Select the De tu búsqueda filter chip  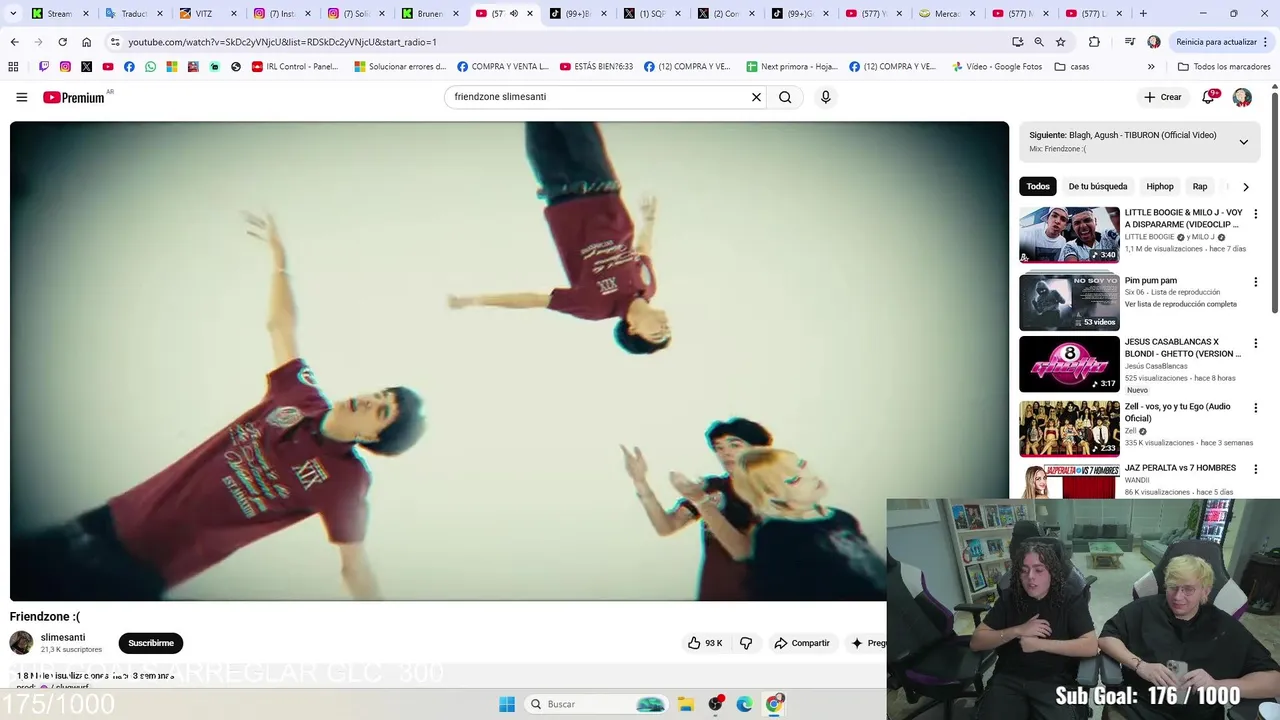[x=1097, y=187]
